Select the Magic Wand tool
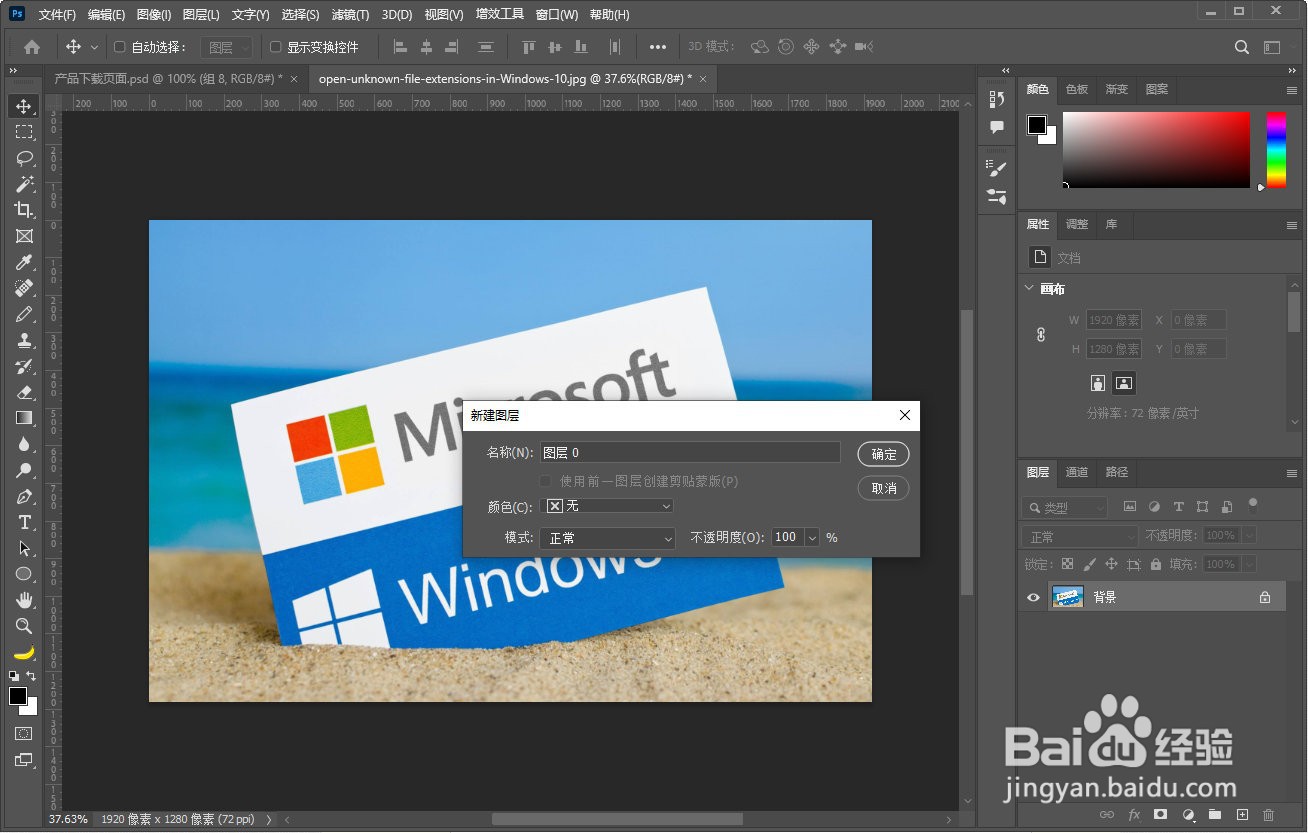The height and width of the screenshot is (833, 1308). pos(24,184)
